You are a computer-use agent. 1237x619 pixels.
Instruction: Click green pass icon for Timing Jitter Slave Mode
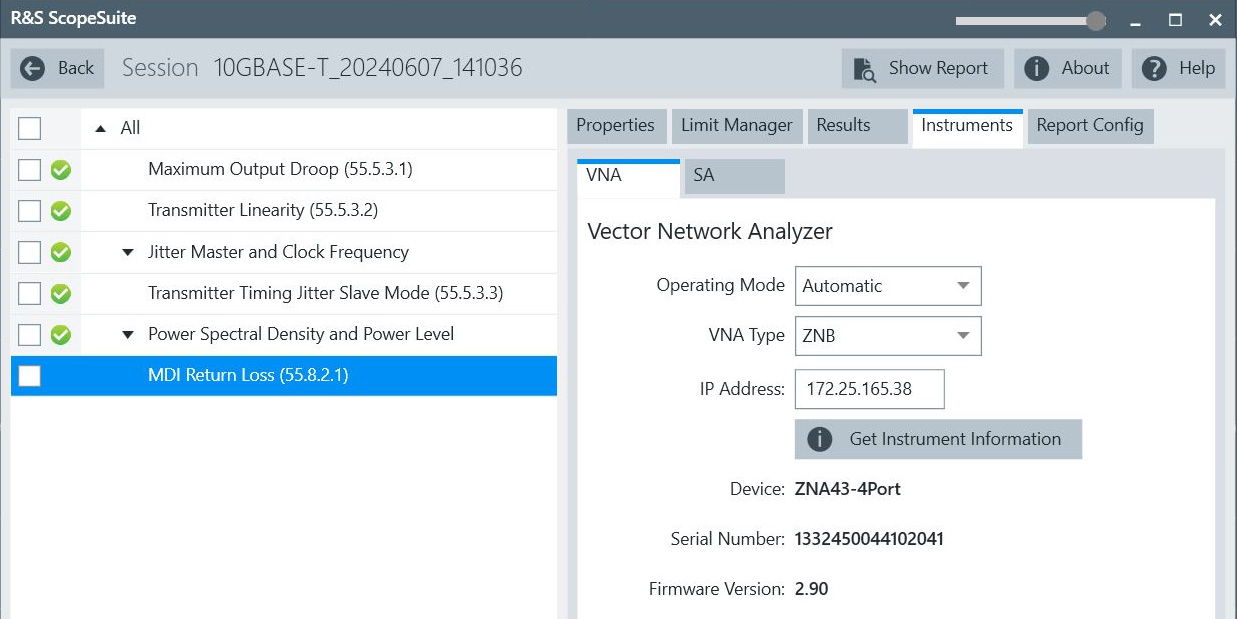point(60,293)
